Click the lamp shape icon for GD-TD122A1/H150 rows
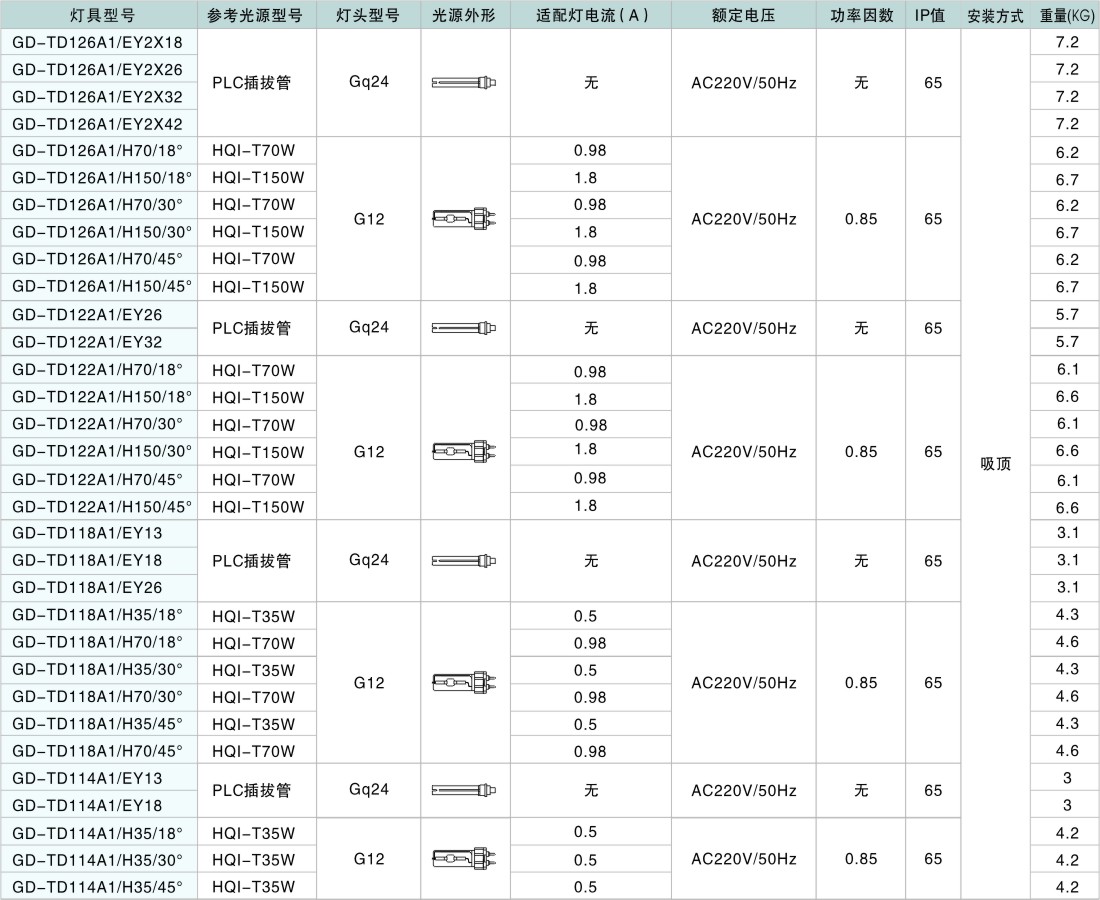Image resolution: width=1100 pixels, height=900 pixels. (x=465, y=451)
